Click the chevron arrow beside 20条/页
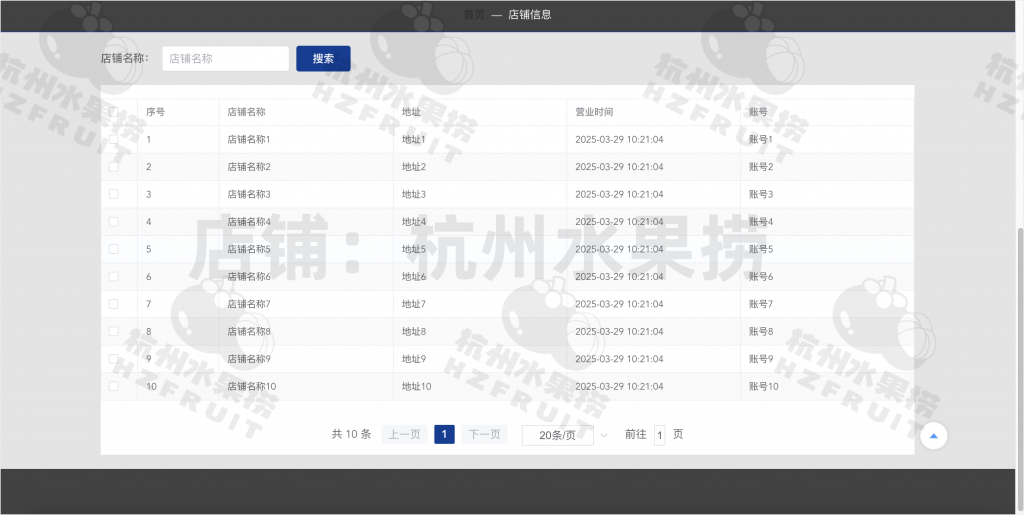1024x515 pixels. point(604,435)
